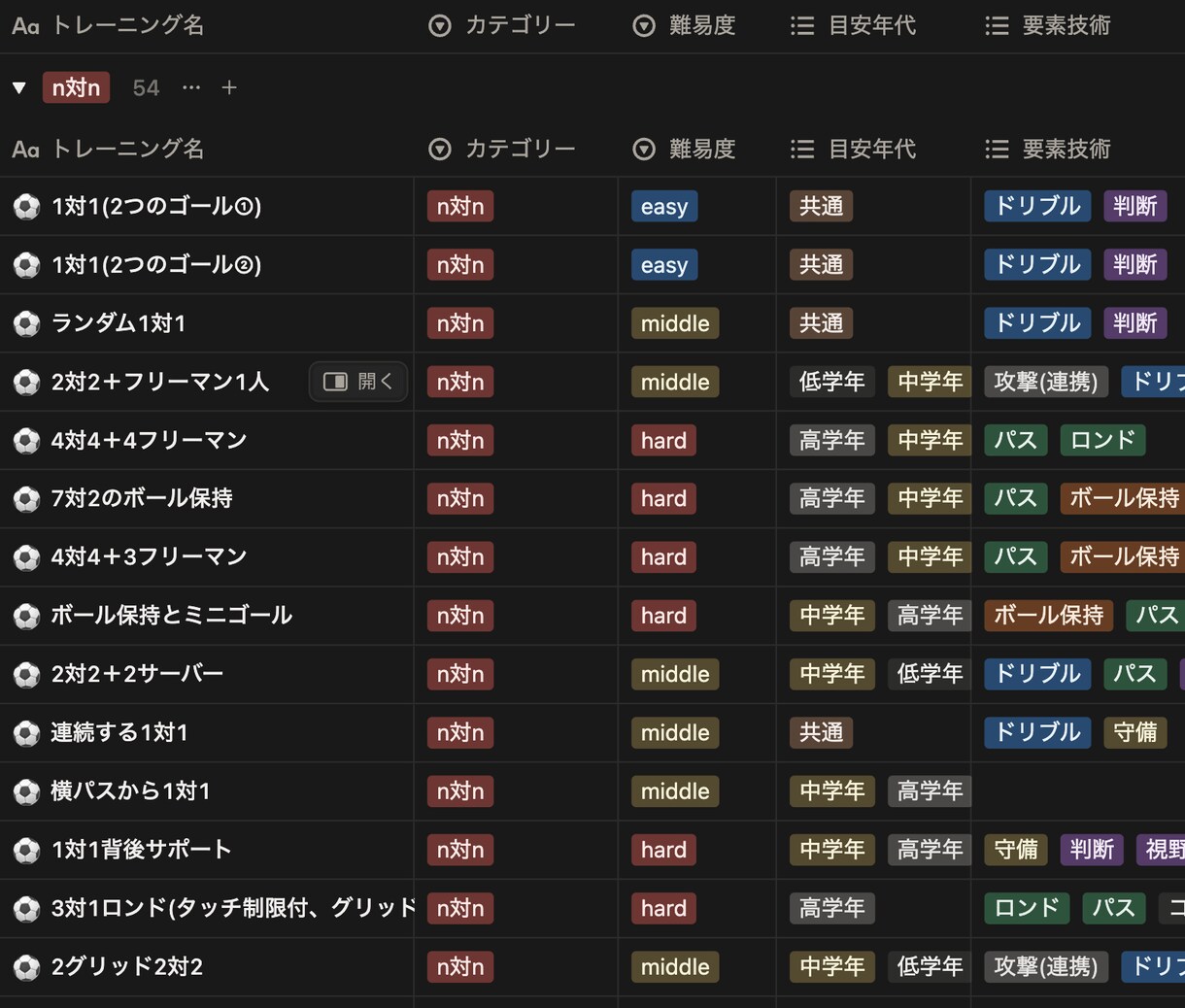Collapse the n対n group toggle triangle
This screenshot has height=1008, width=1185.
18,88
